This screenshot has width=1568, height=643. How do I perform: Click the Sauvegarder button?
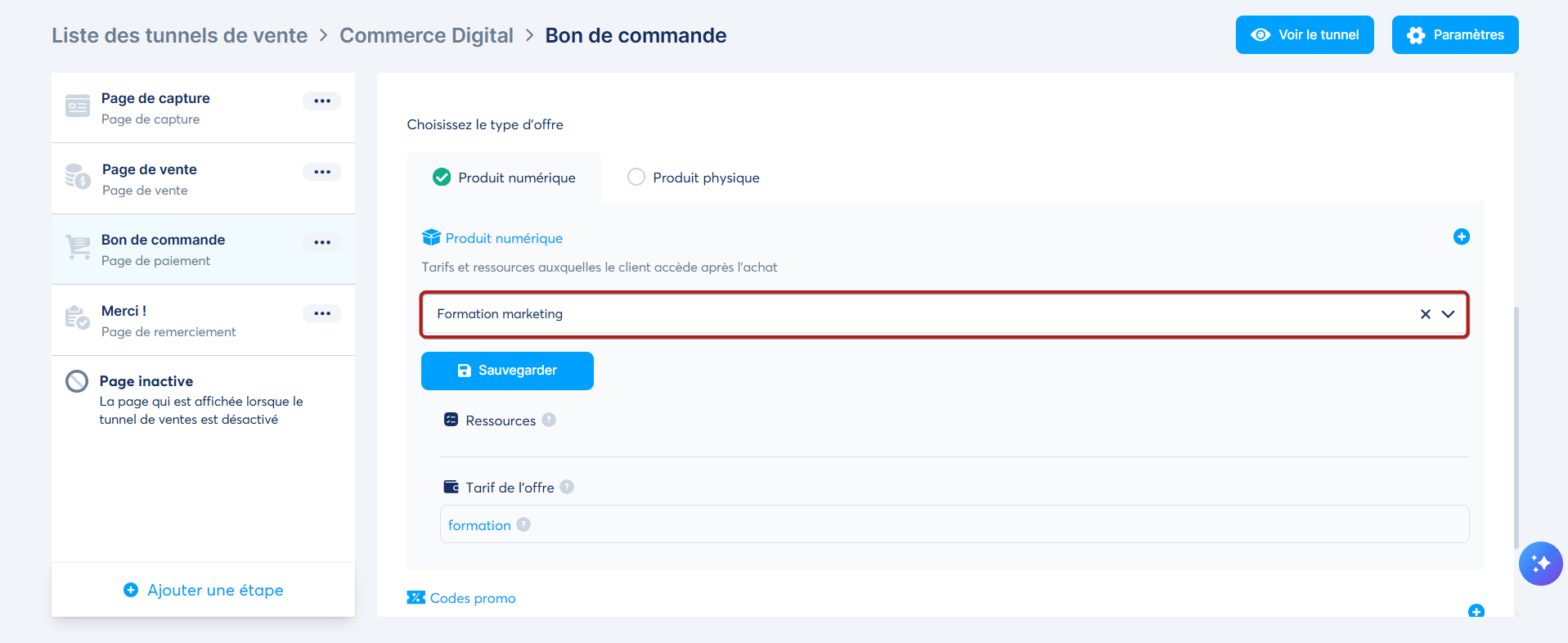(x=507, y=371)
